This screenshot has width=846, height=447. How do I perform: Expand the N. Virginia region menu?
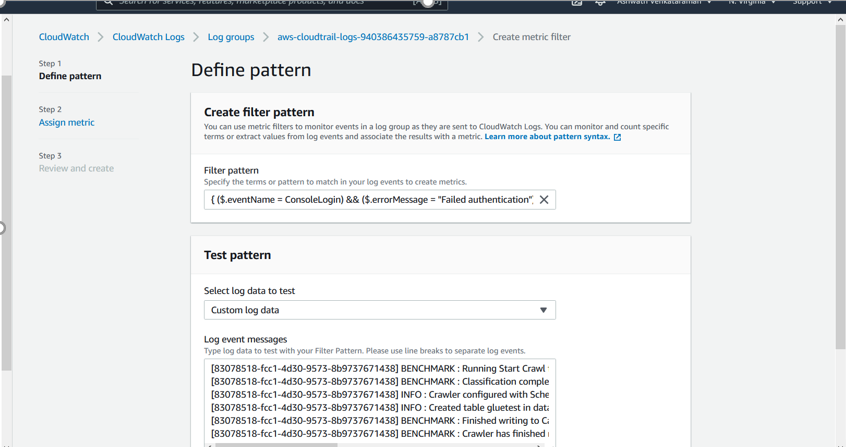coord(752,3)
